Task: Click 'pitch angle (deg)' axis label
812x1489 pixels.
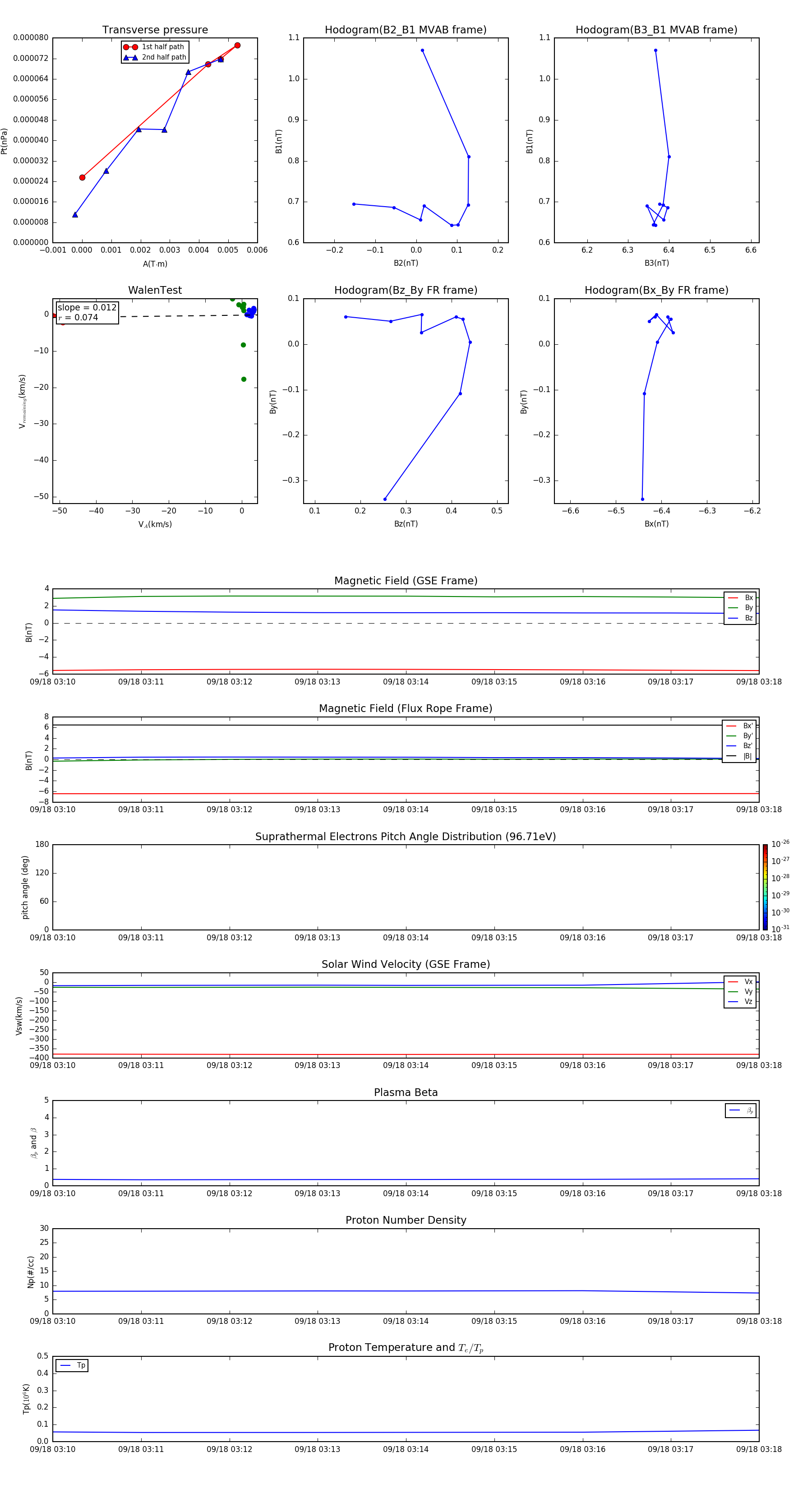Action: (x=25, y=887)
